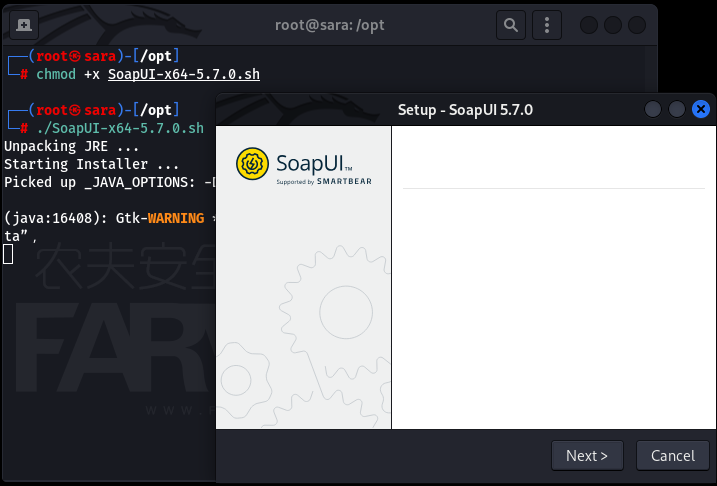This screenshot has width=717, height=486.
Task: Click the chmod command text
Action: [56, 74]
